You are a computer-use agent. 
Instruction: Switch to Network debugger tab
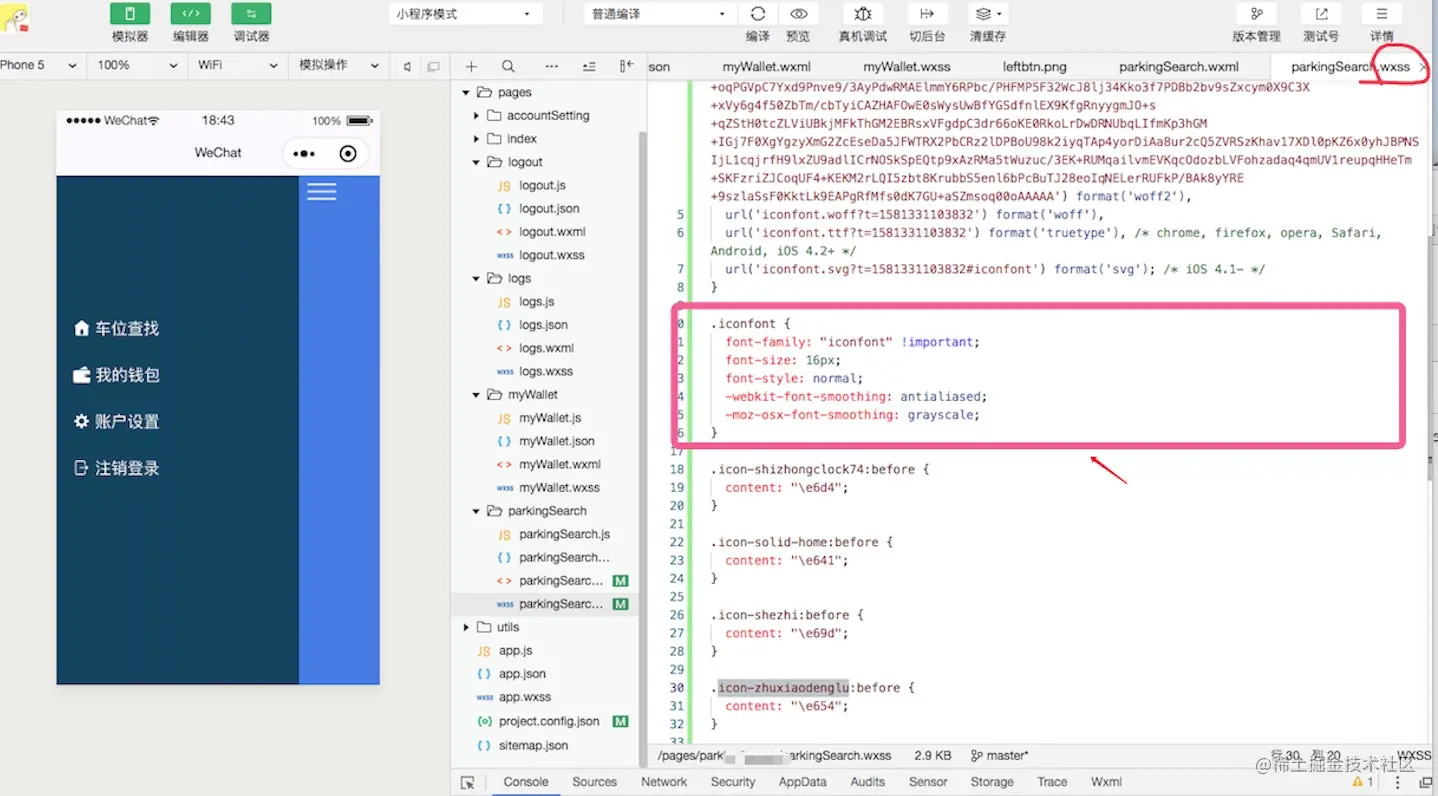pyautogui.click(x=664, y=782)
